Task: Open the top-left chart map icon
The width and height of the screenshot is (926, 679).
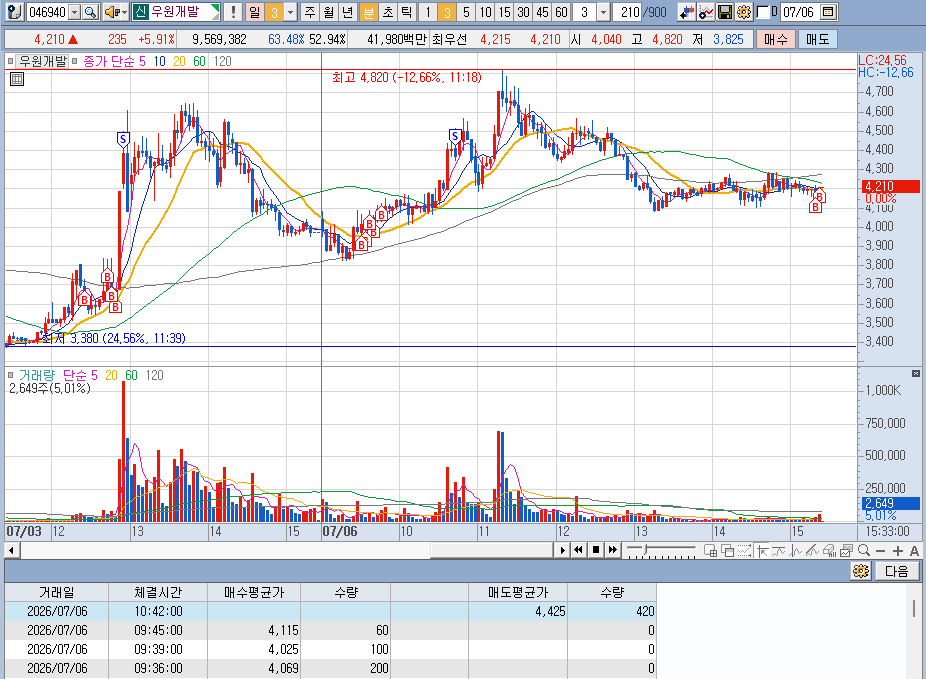Action: pyautogui.click(x=14, y=12)
